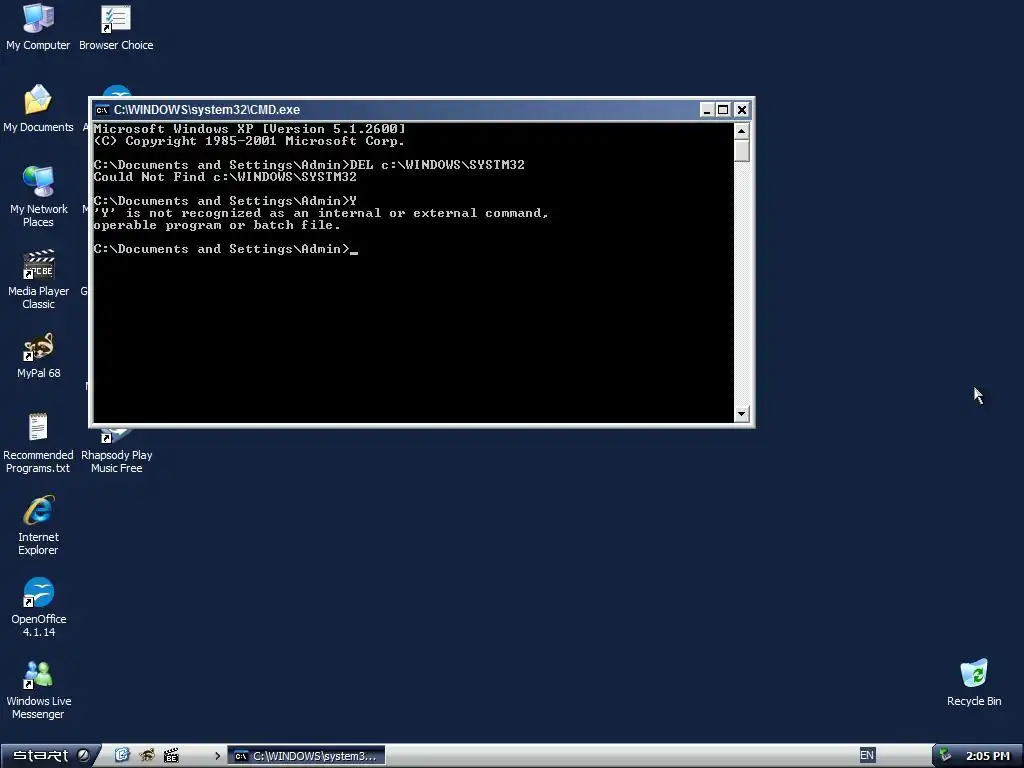Screen dimensions: 1024x768
Task: Select CMD.exe taskbar button
Action: click(306, 756)
